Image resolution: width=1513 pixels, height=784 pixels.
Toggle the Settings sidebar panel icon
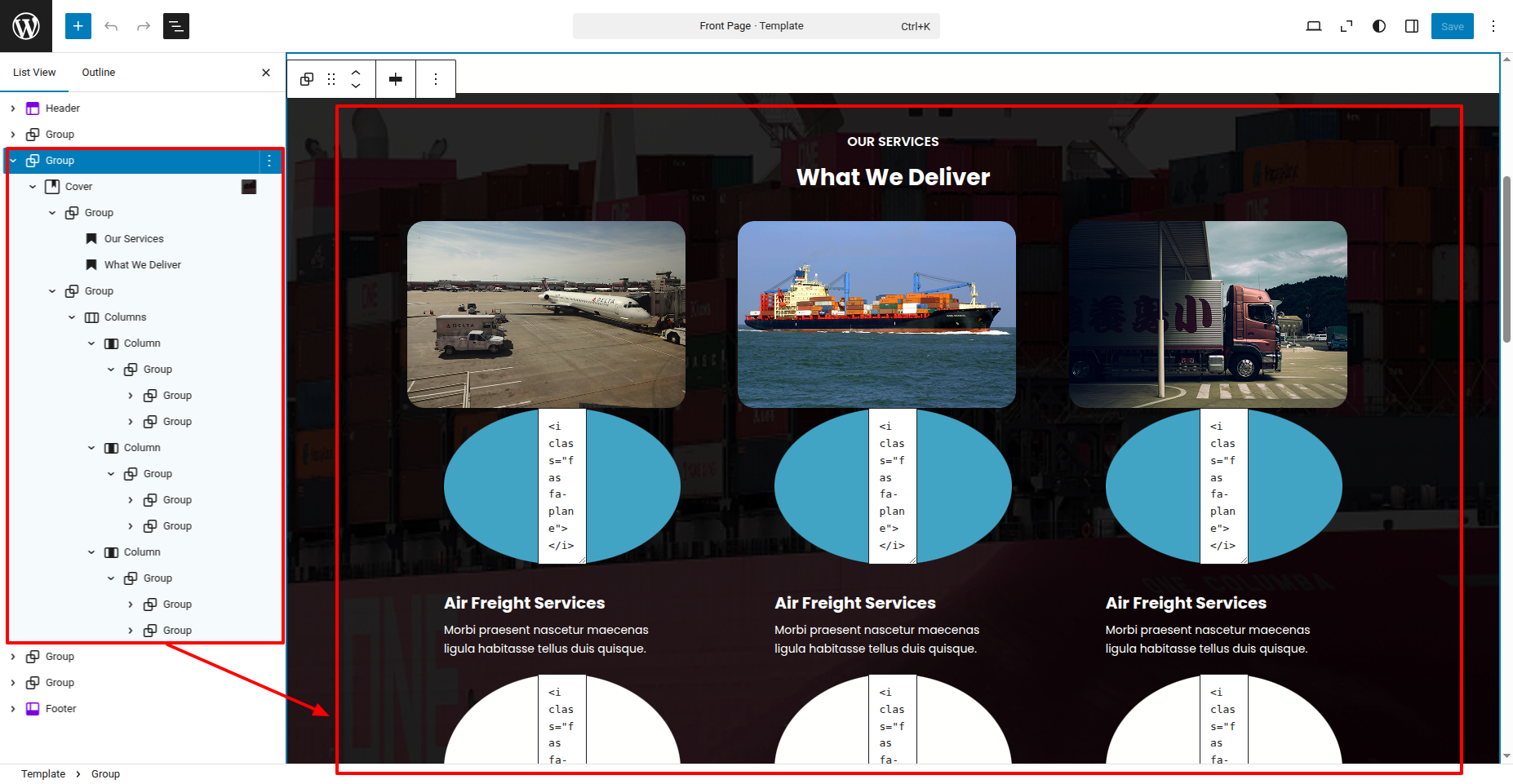[1412, 26]
